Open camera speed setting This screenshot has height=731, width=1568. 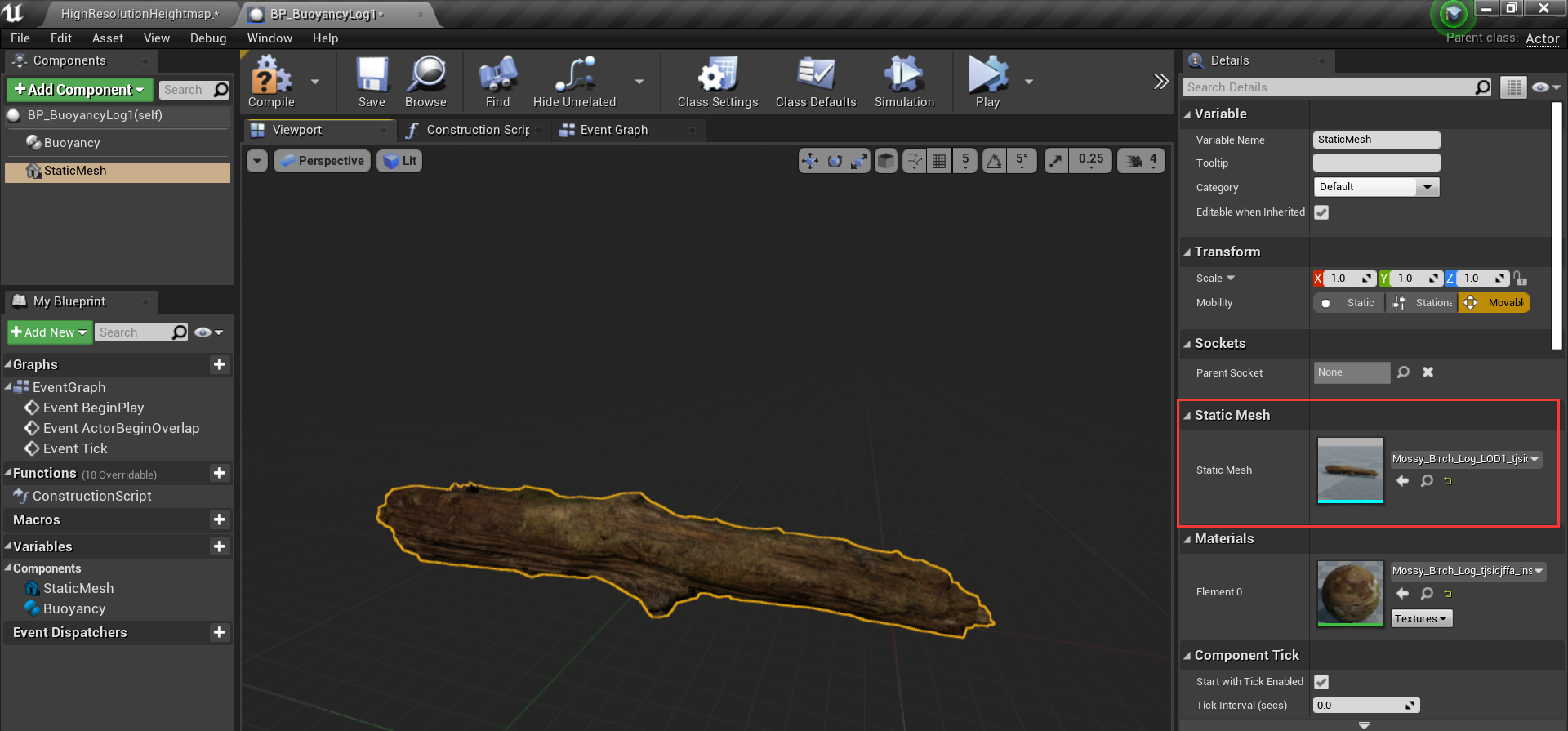pos(1141,161)
